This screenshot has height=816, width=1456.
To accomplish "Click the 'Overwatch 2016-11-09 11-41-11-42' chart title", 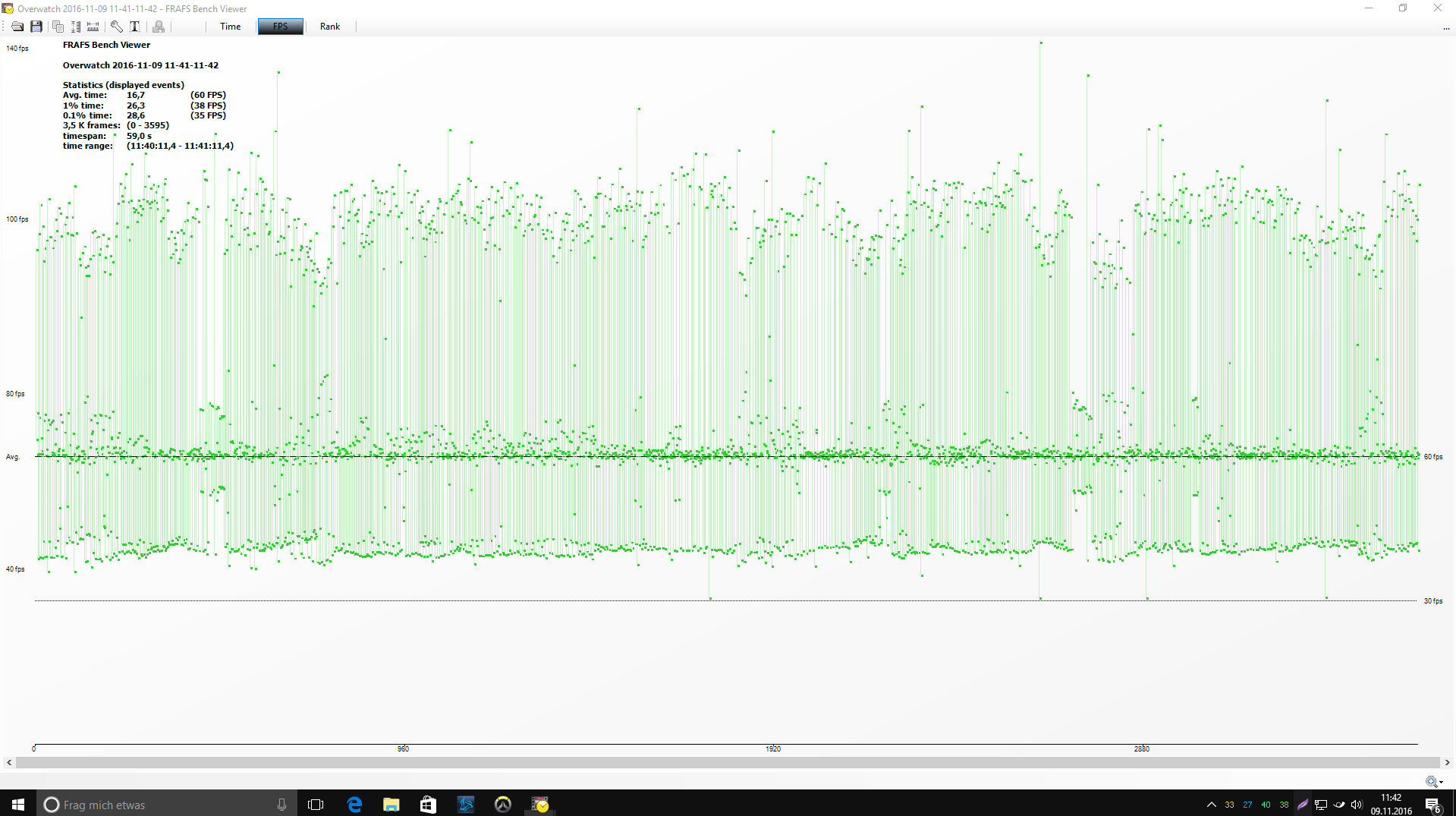I will (140, 65).
